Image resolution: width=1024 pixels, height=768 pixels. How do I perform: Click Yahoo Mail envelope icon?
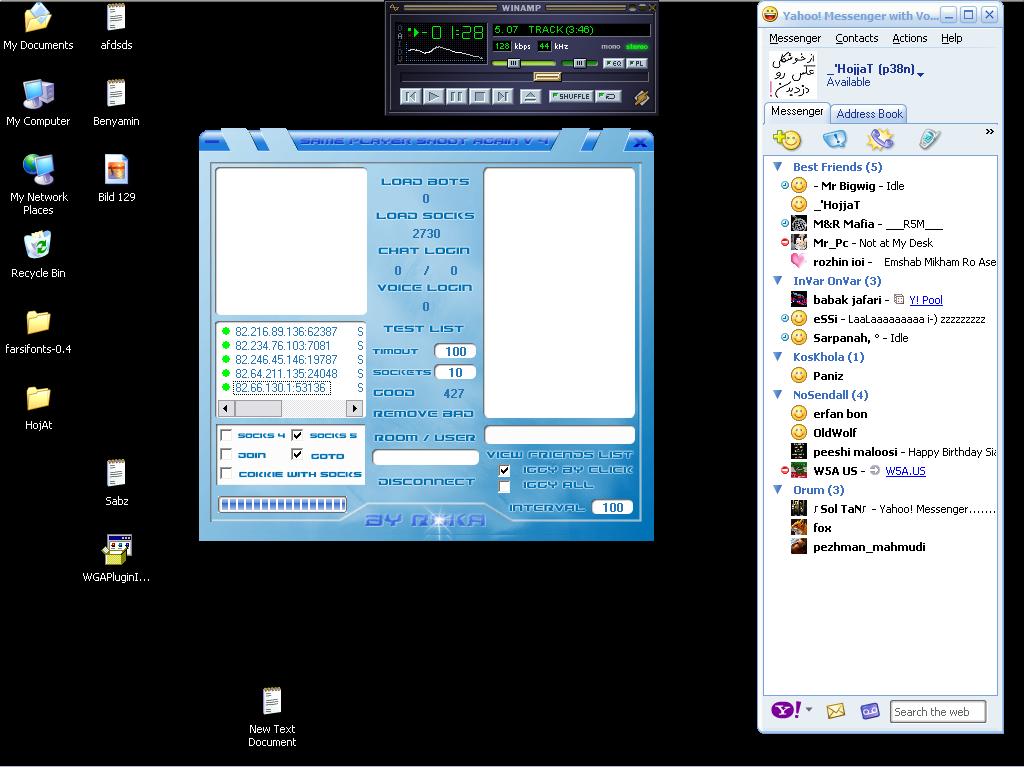pyautogui.click(x=835, y=711)
